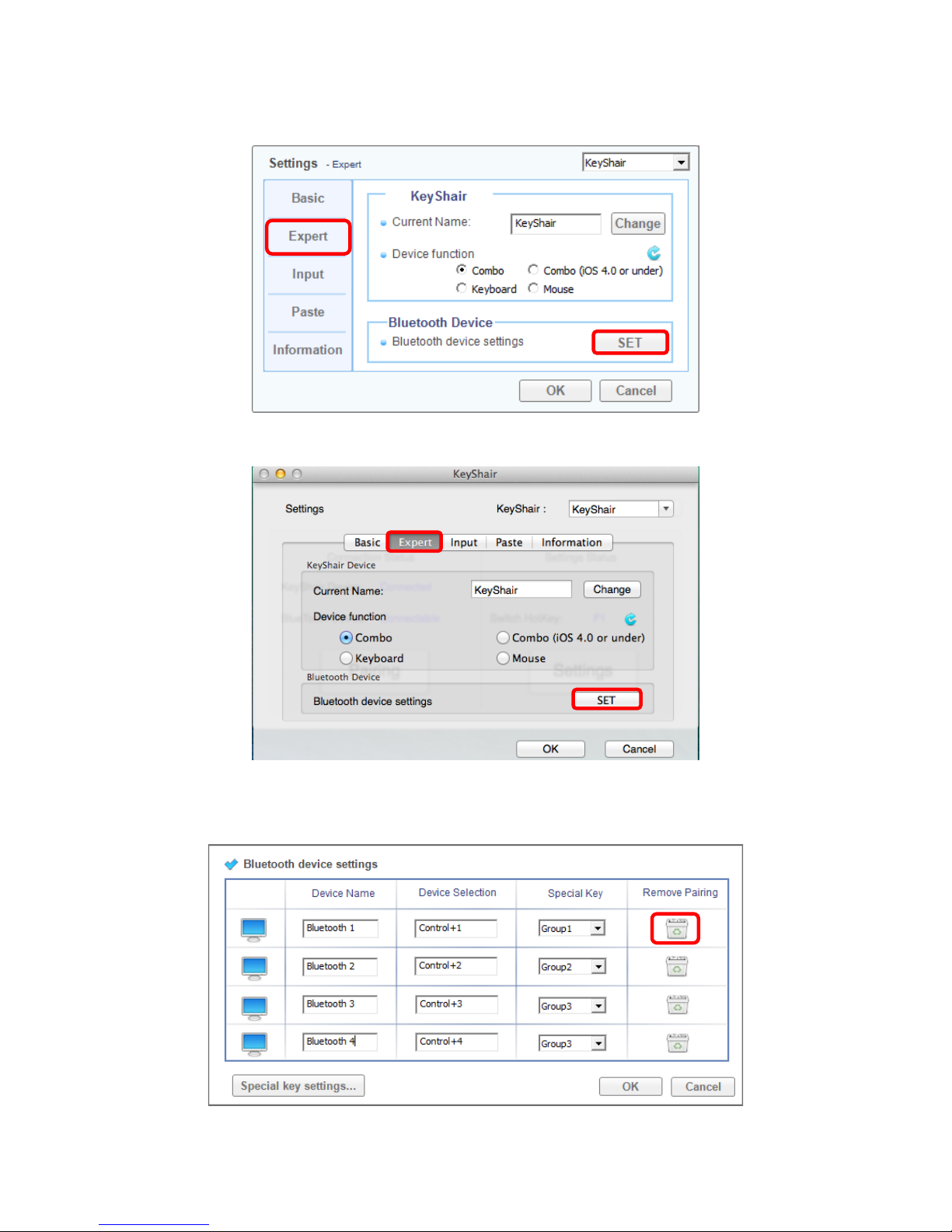This screenshot has height=1232, width=952.
Task: Select Mouse radio in Windows Settings dialog
Action: pyautogui.click(x=533, y=288)
